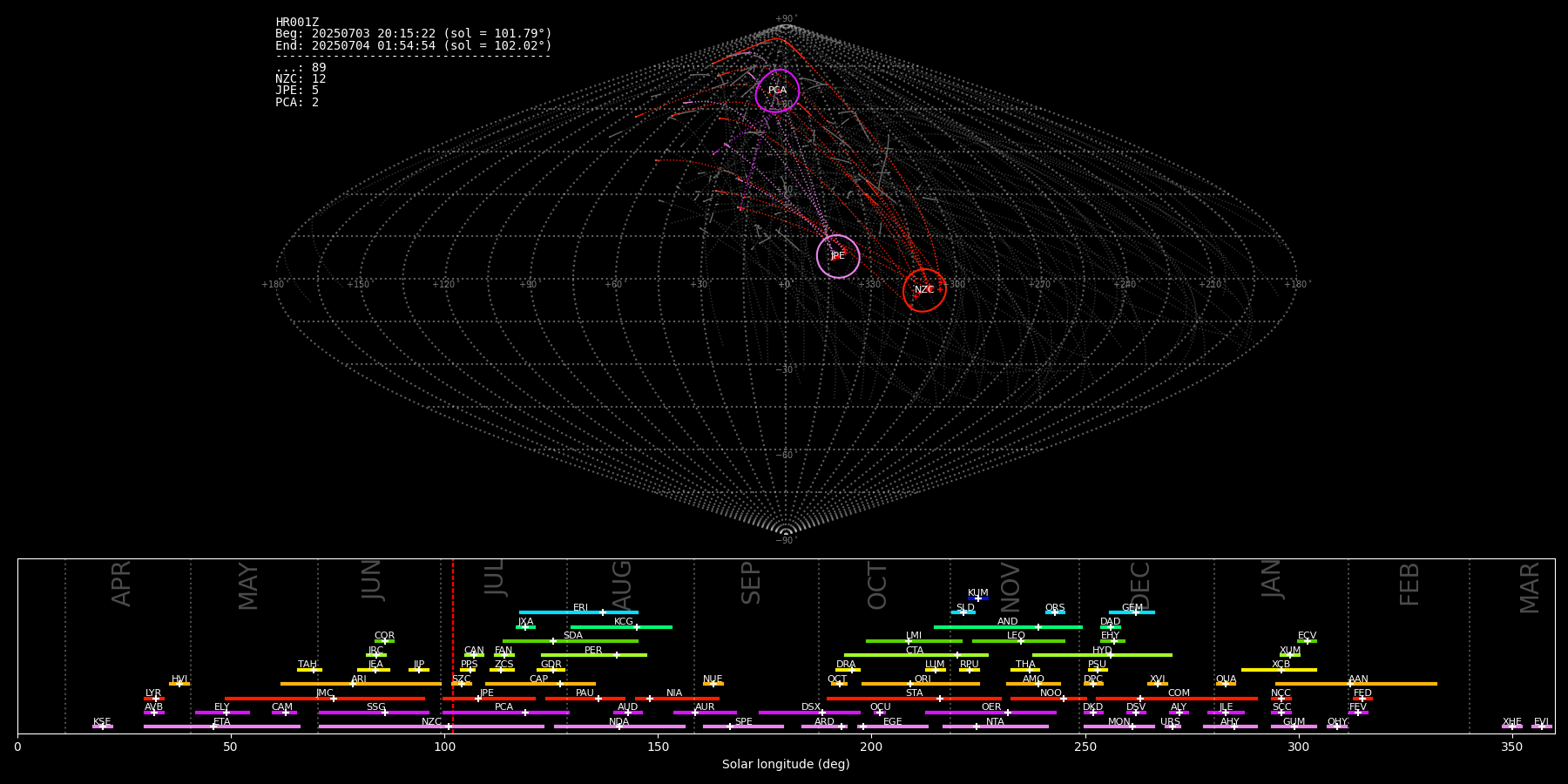
Task: Click the URS shower label in timeline
Action: pos(1171,722)
